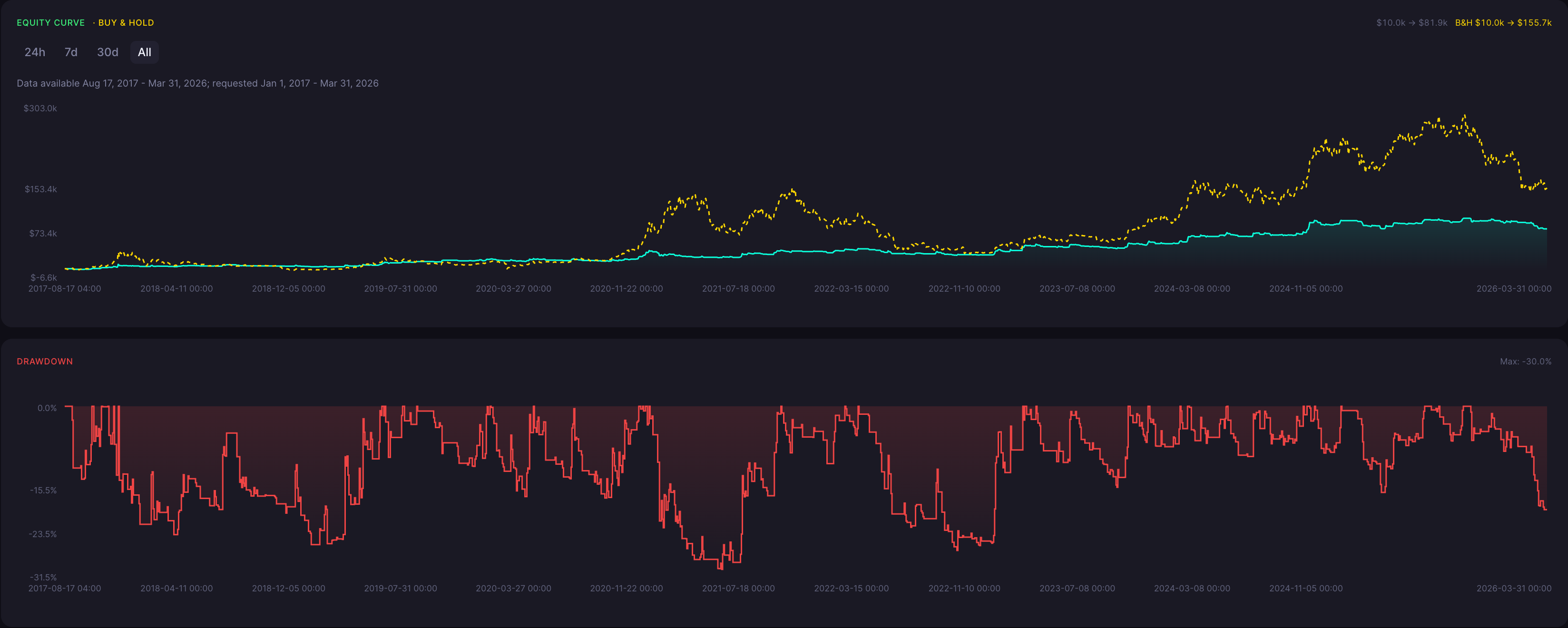Click drawdown chart date 2022-03-15 00:00

[x=851, y=589]
